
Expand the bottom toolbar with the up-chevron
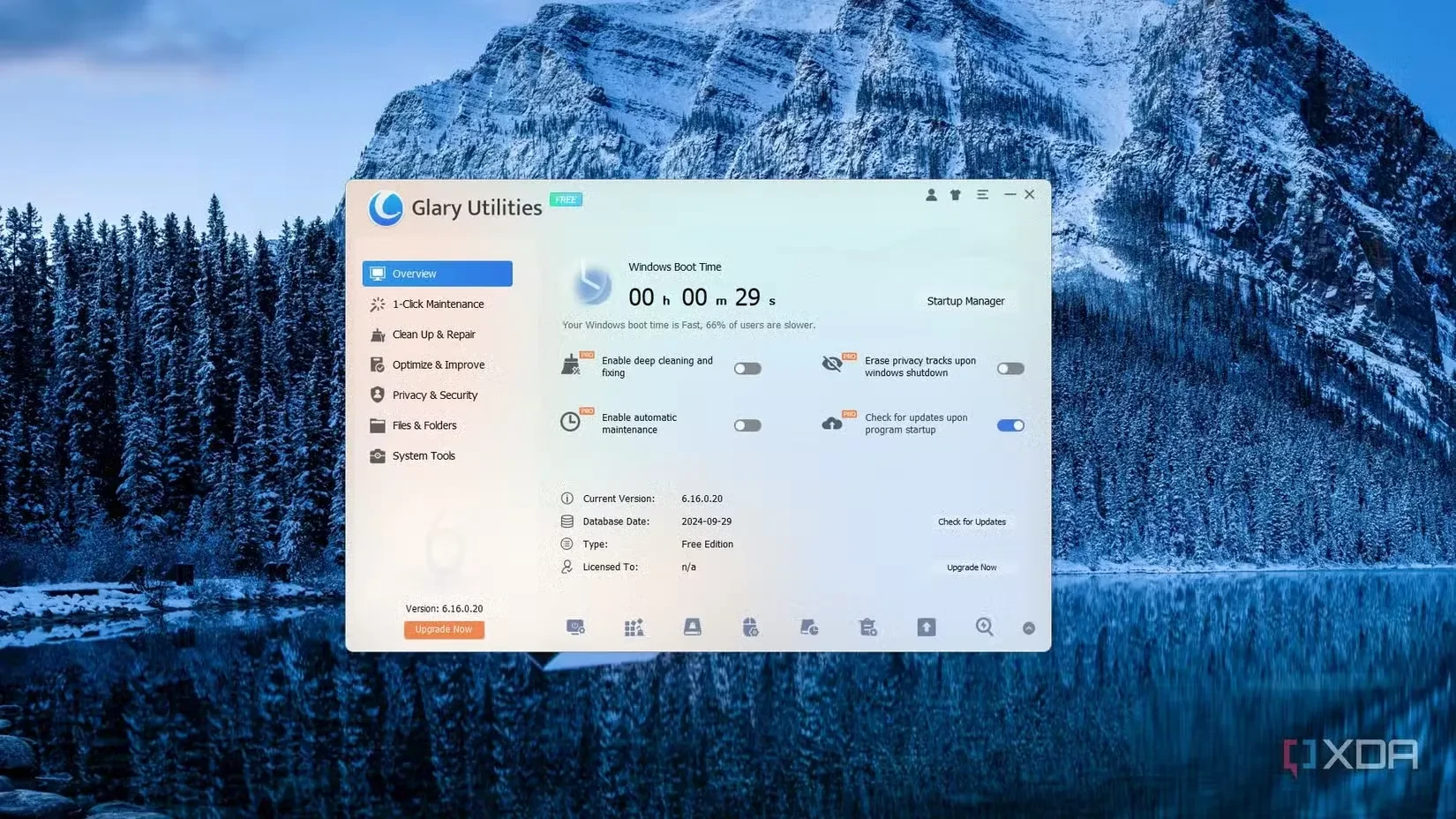click(x=1029, y=628)
